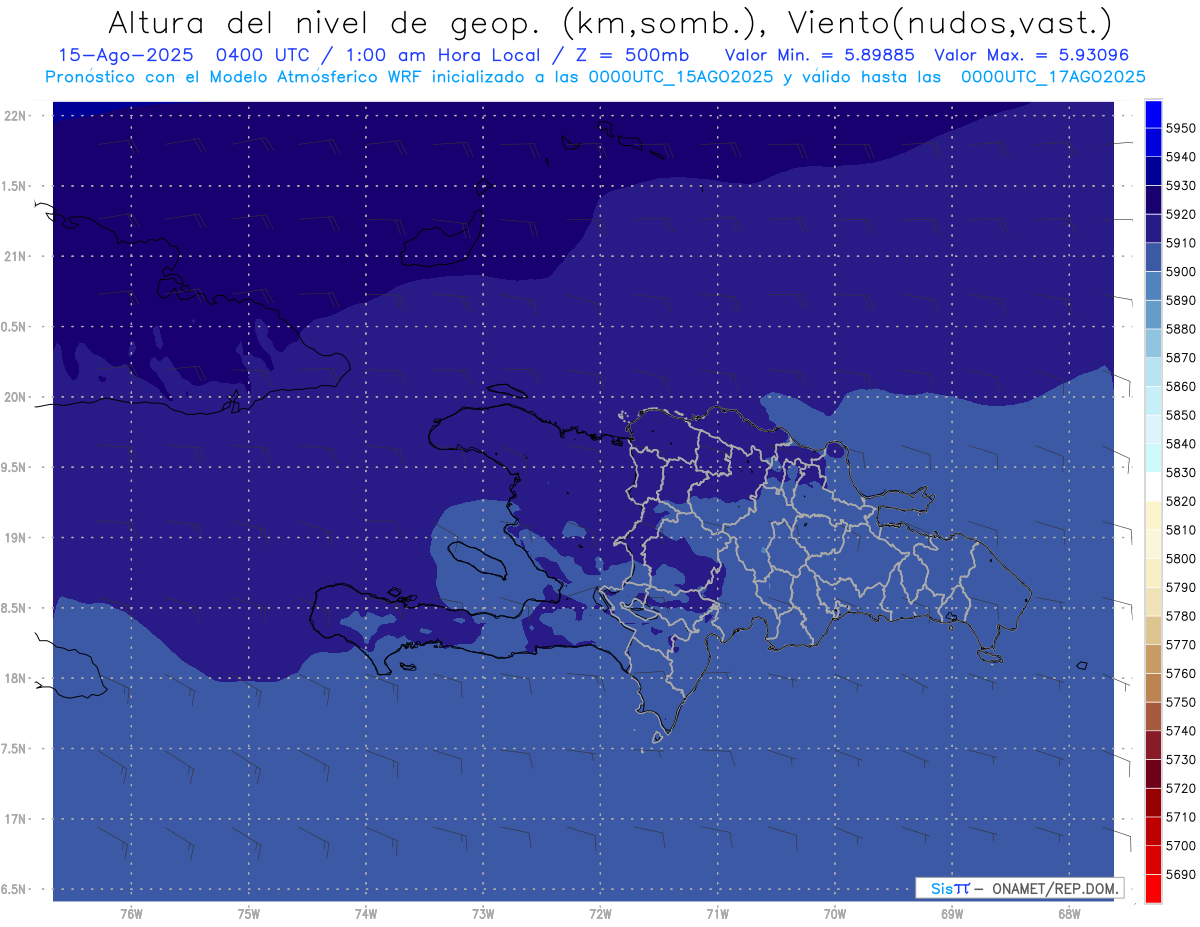Click the 'Valor Min. = 5.89885' text
The height and width of the screenshot is (927, 1200).
coord(820,55)
